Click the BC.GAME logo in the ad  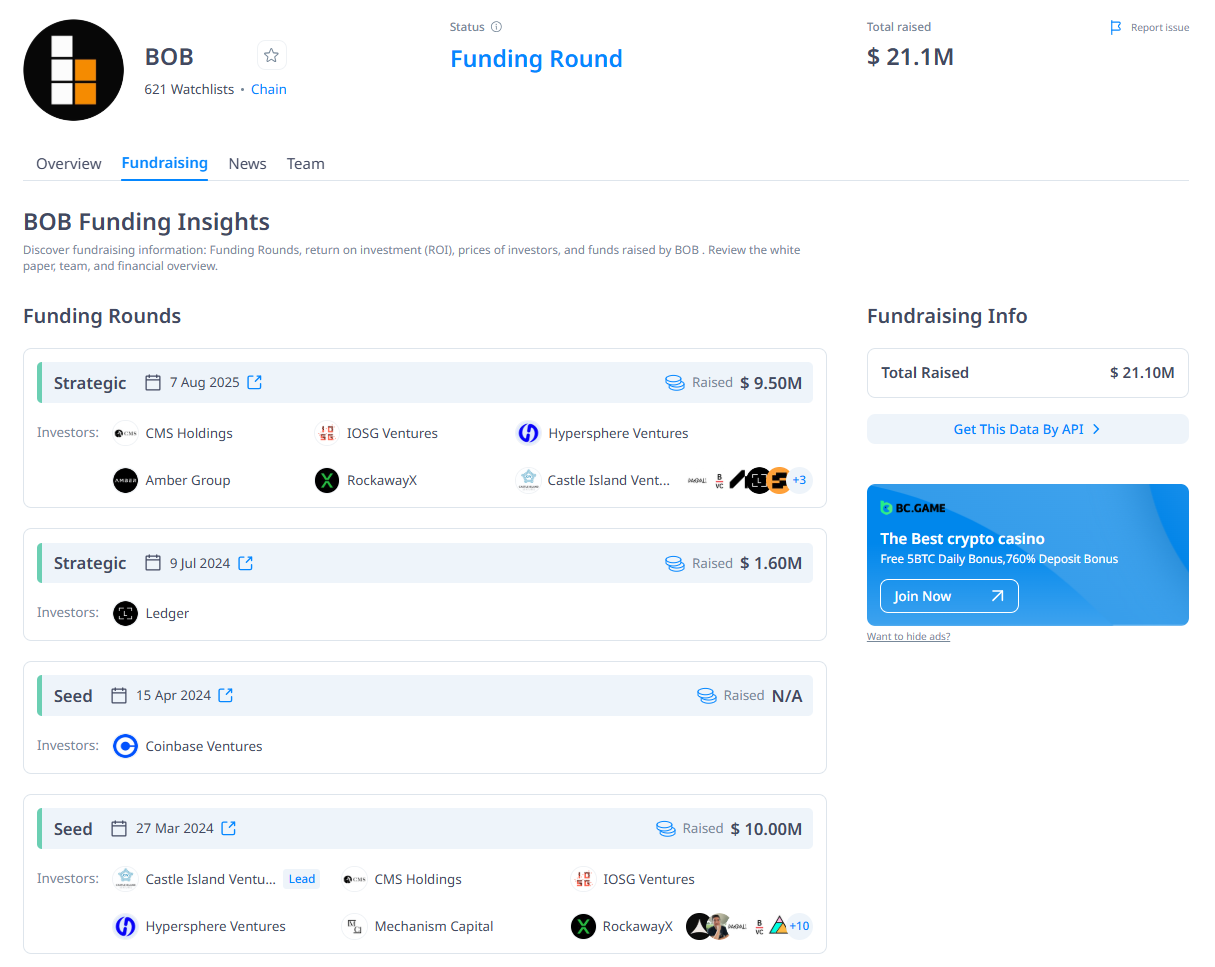pyautogui.click(x=913, y=508)
